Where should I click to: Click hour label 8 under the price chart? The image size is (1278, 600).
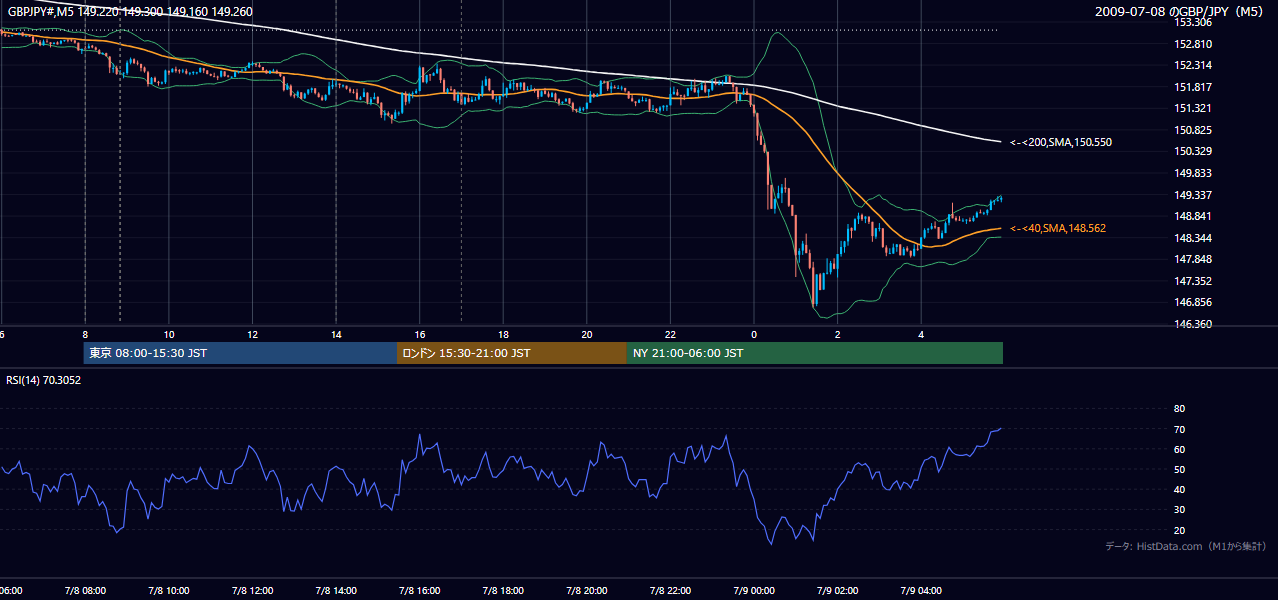pyautogui.click(x=85, y=335)
